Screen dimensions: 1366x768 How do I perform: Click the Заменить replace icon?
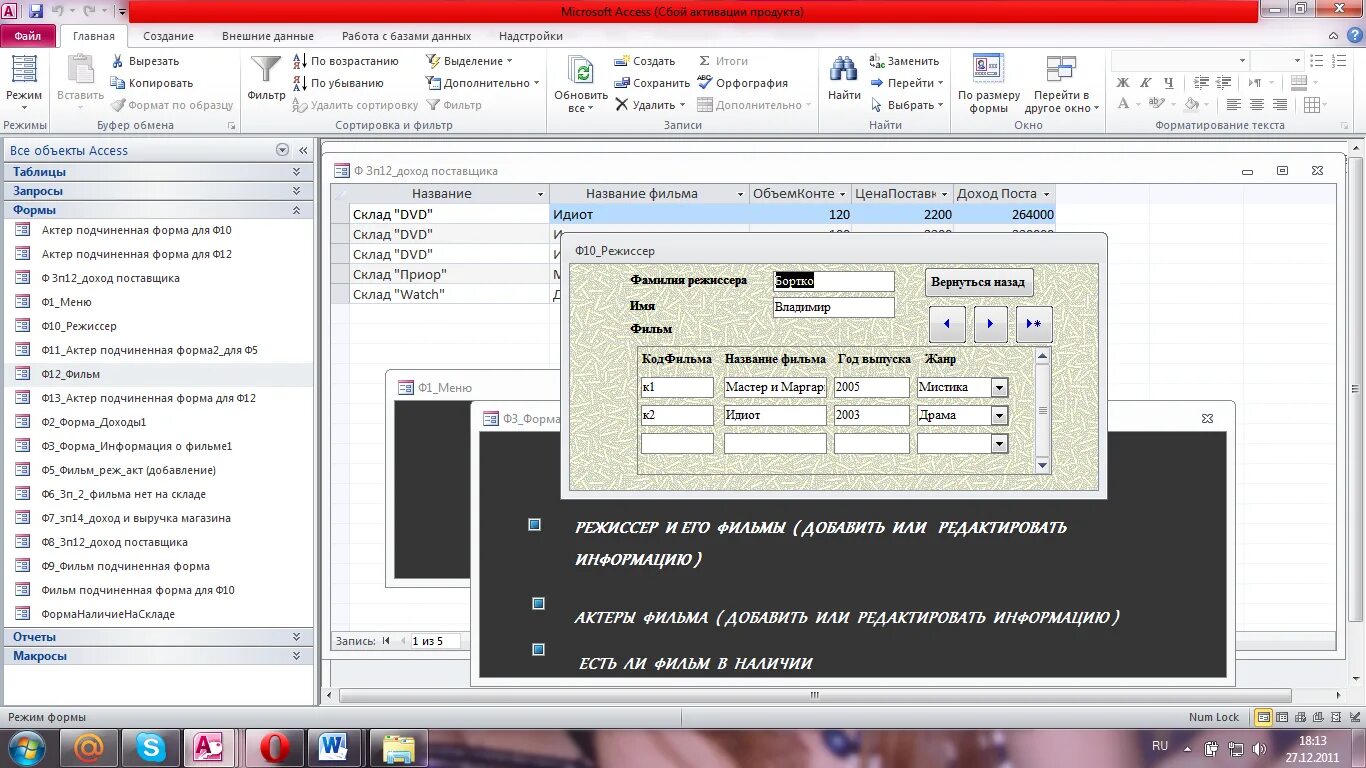pyautogui.click(x=877, y=61)
